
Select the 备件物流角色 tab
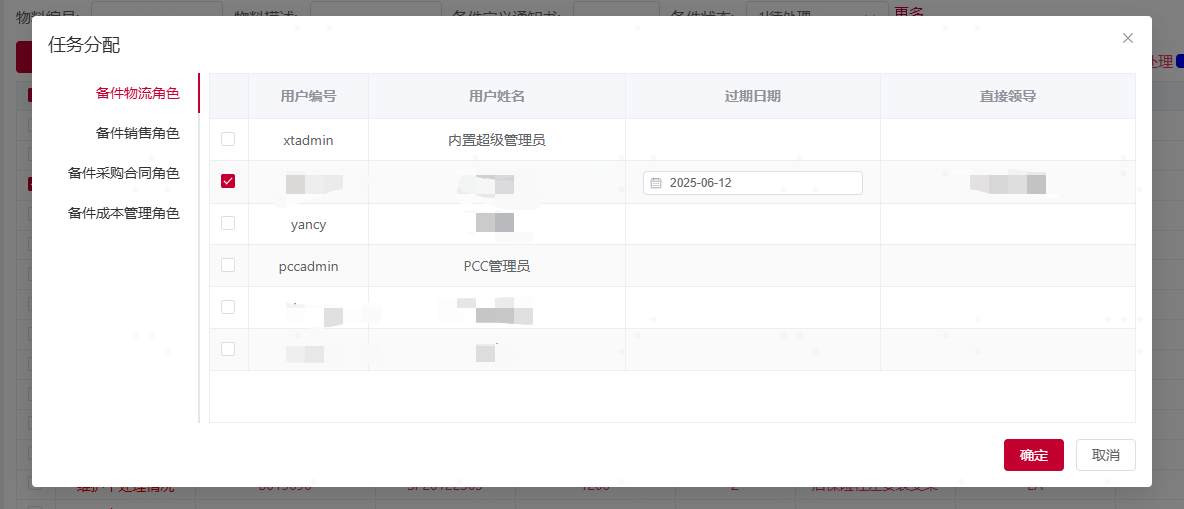point(137,93)
